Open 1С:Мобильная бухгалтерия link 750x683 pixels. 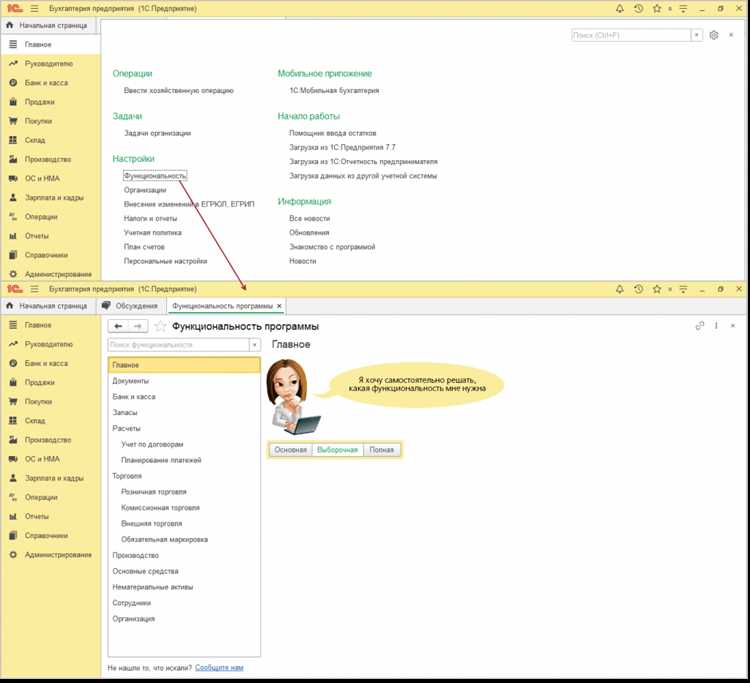[334, 90]
